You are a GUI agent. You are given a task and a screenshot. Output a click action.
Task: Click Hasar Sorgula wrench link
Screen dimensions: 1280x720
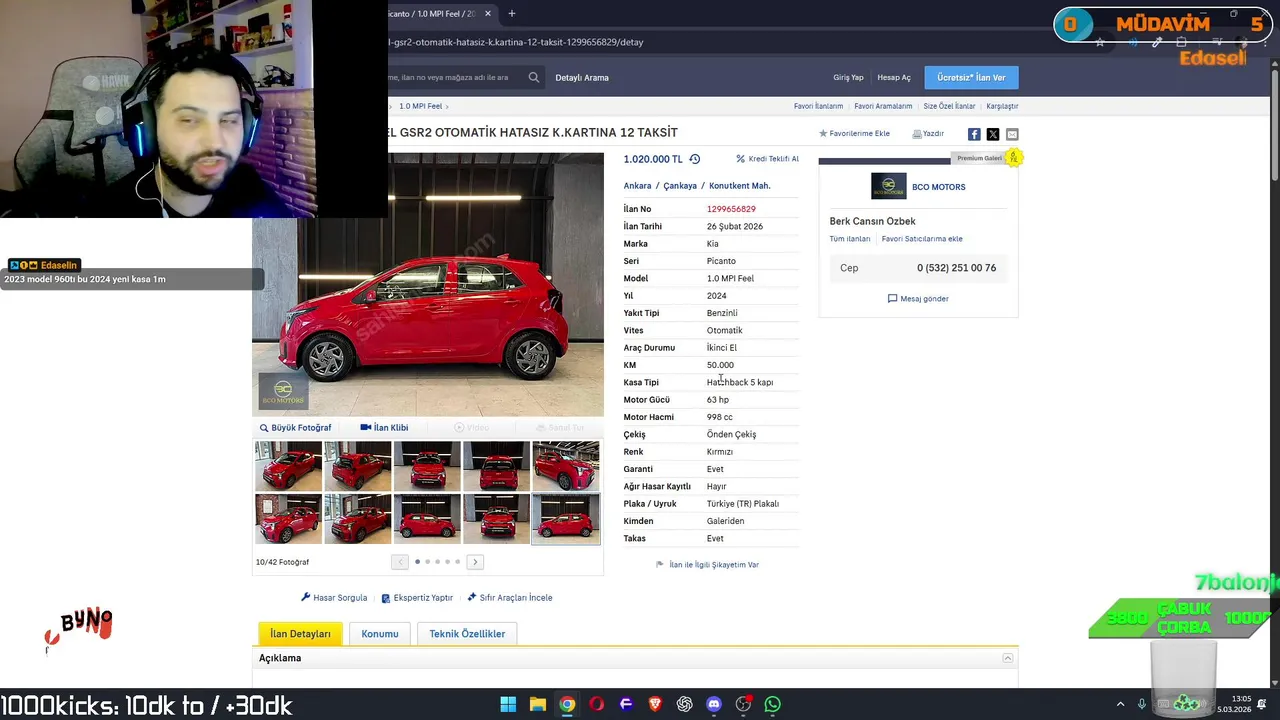[334, 598]
